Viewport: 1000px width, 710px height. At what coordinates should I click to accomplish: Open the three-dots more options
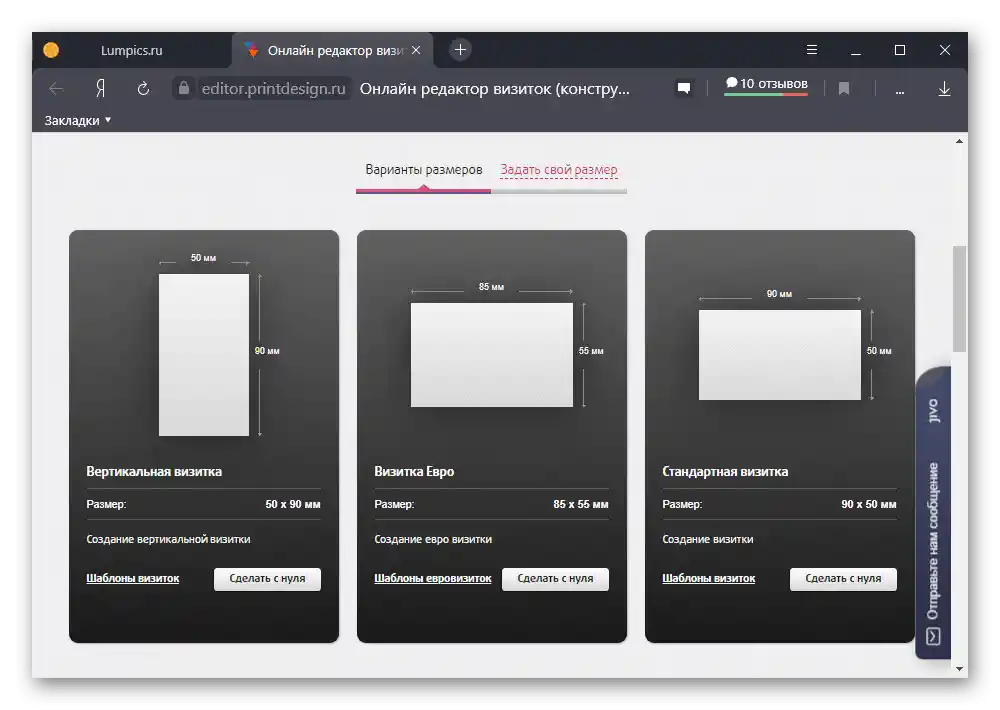pos(899,91)
